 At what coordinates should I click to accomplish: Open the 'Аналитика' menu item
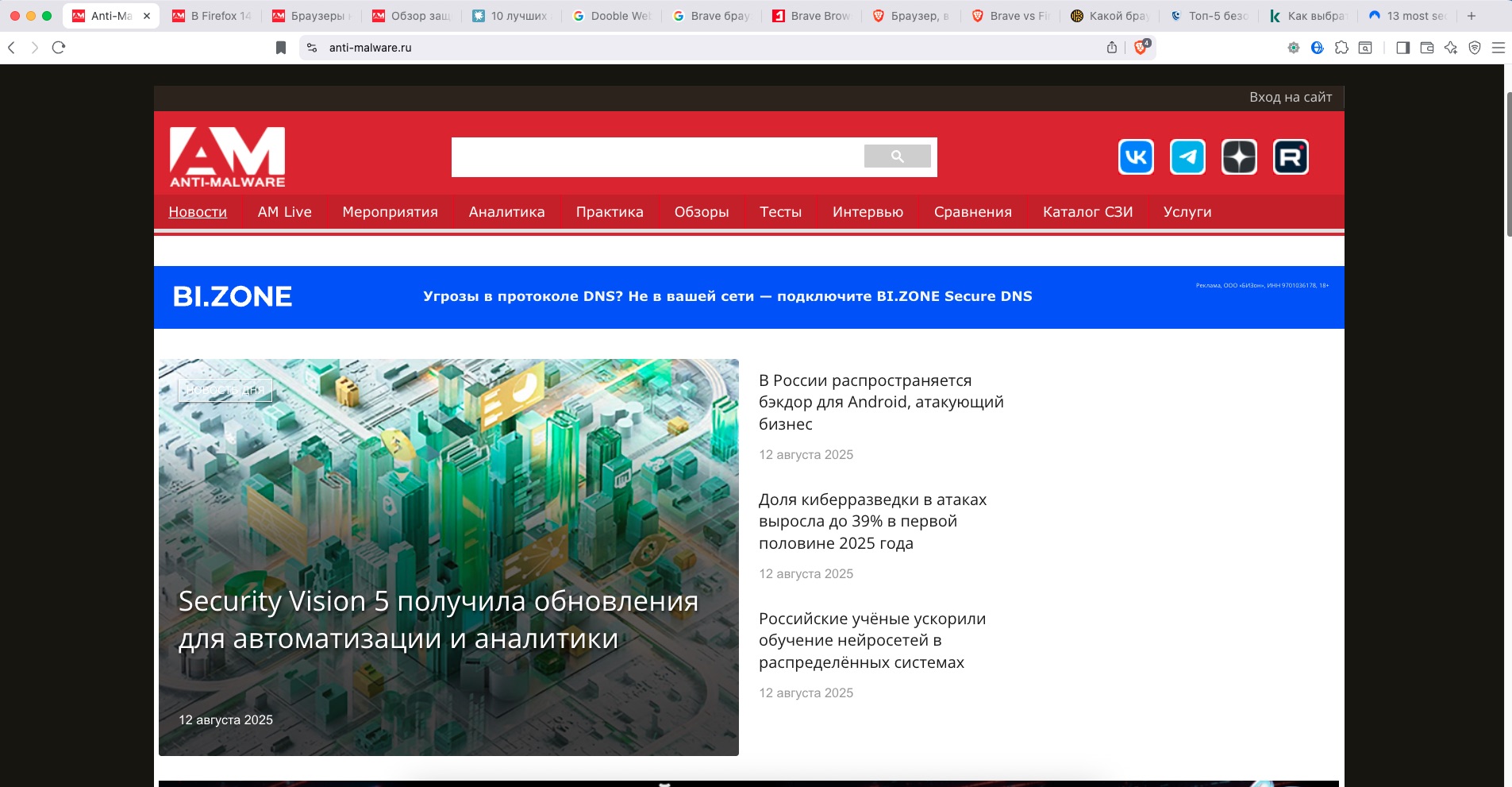click(x=506, y=212)
